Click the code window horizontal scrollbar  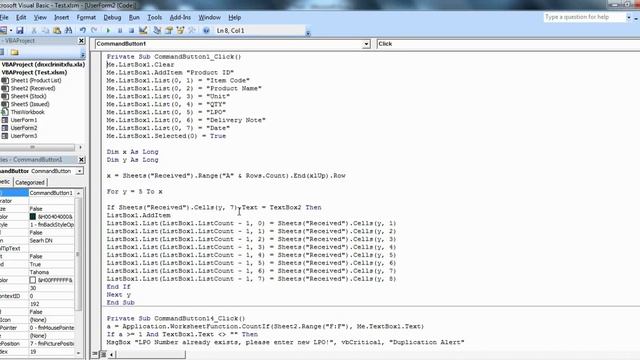coord(150,354)
